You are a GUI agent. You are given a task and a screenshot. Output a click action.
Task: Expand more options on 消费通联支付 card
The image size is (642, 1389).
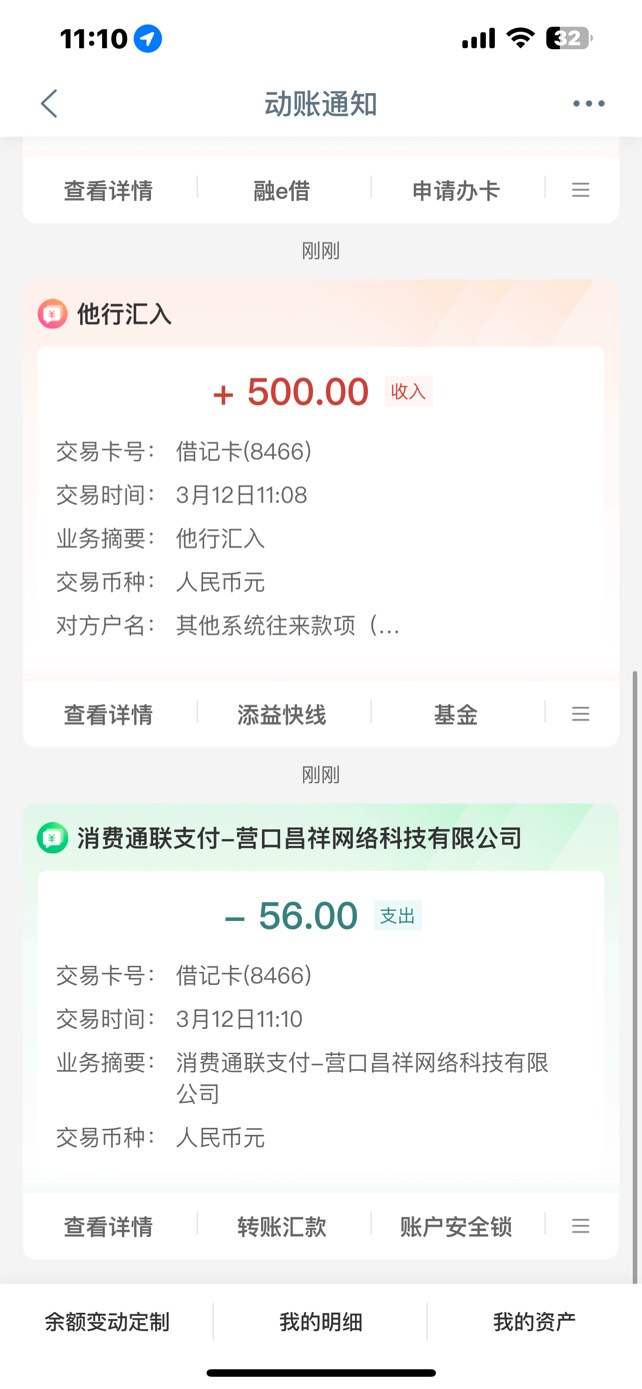click(580, 1226)
